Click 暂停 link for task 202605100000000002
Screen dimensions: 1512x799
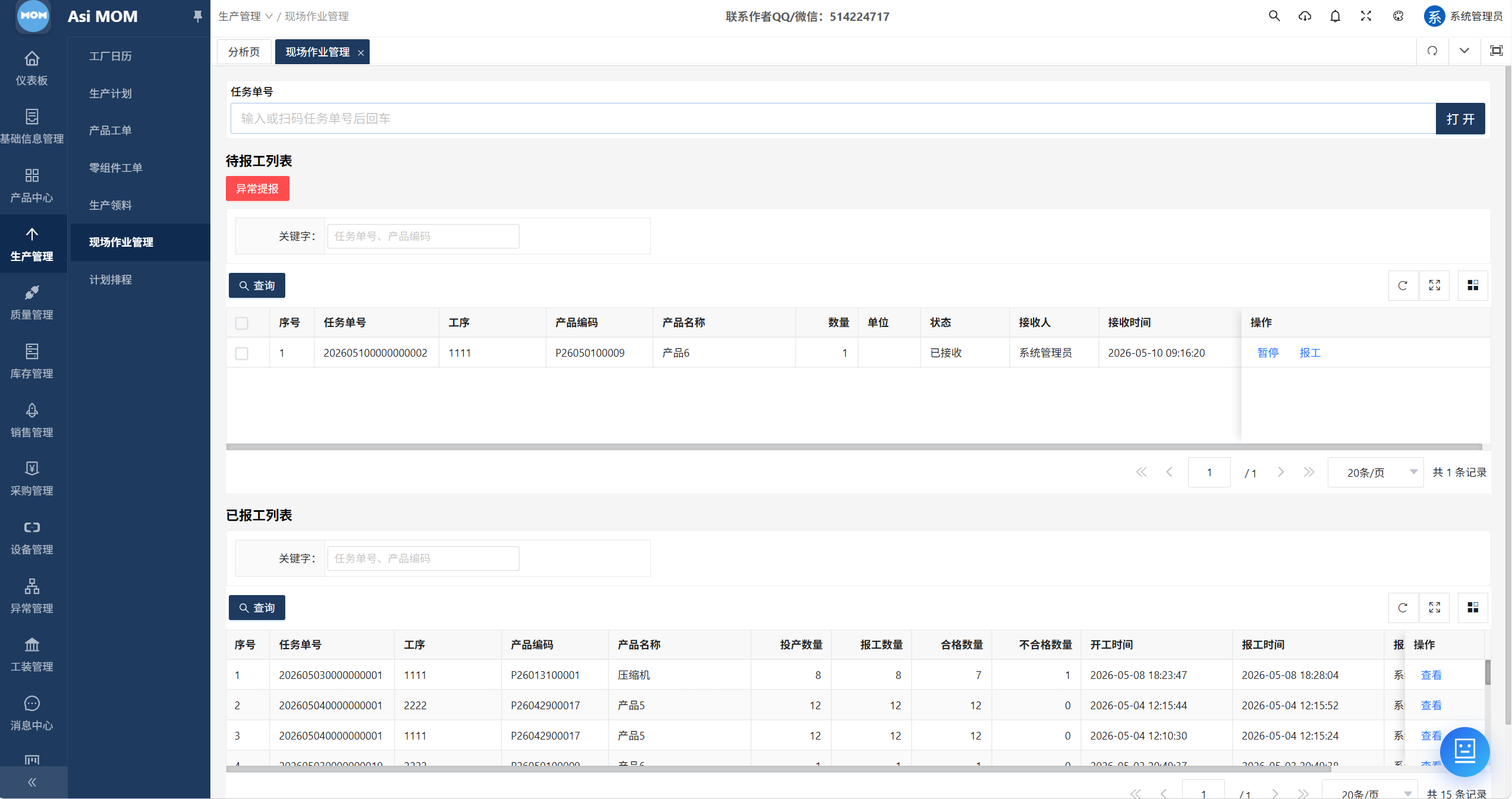(x=1268, y=353)
